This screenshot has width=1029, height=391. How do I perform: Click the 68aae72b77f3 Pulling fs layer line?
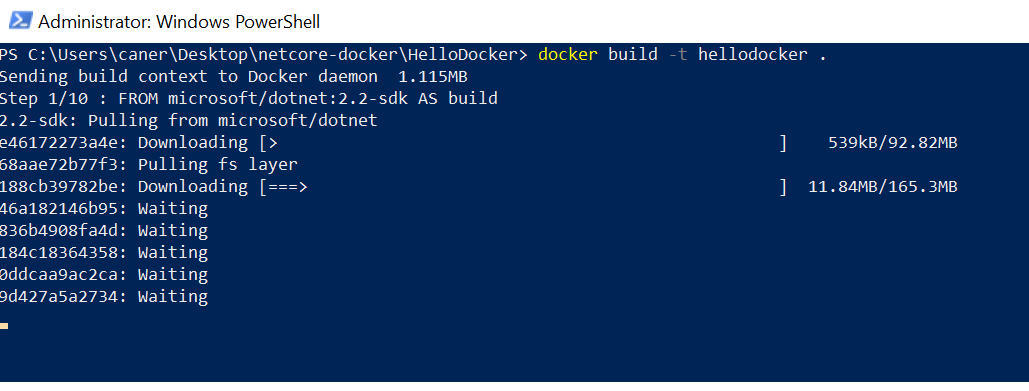click(x=149, y=165)
